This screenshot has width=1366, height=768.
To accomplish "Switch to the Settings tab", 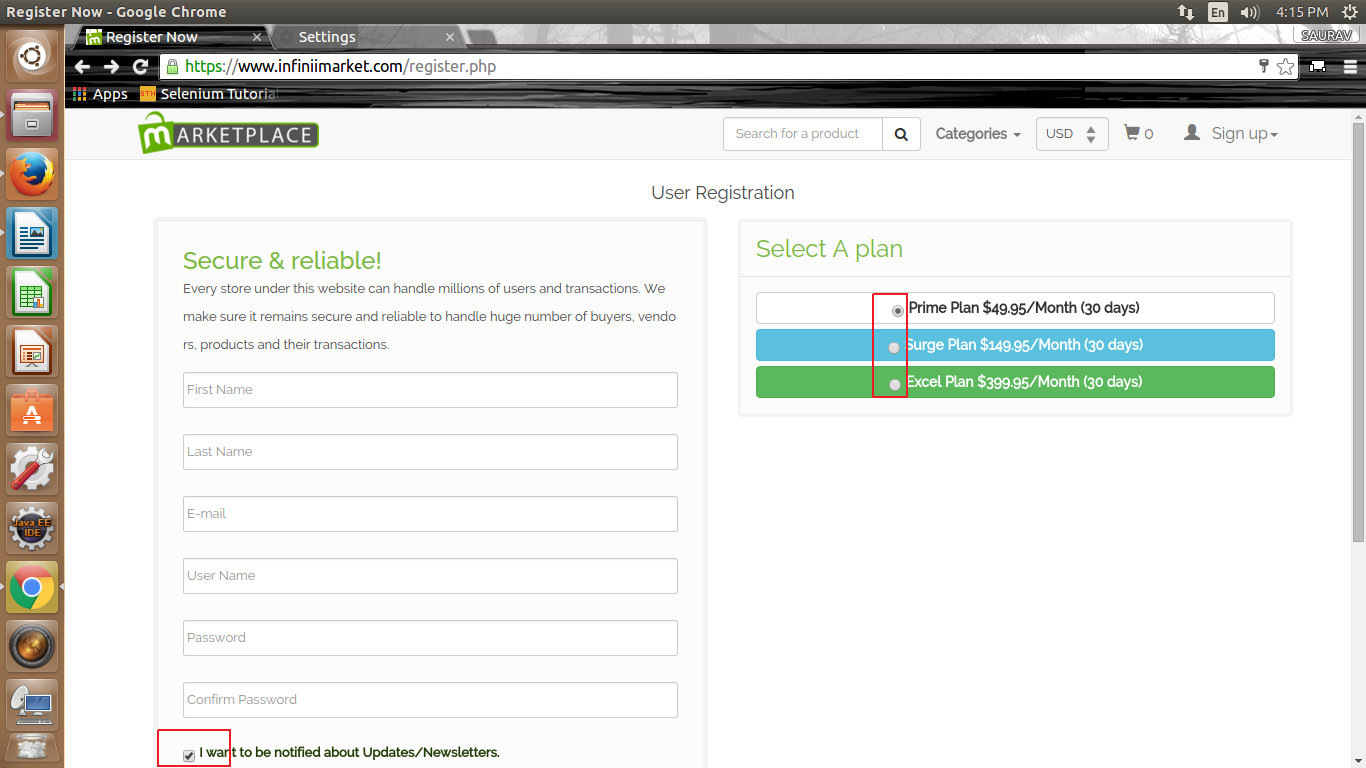I will (x=327, y=37).
